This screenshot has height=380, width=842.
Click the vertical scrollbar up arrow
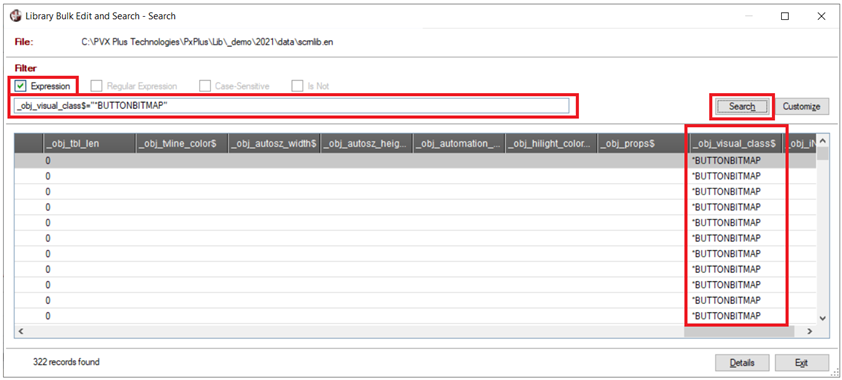pyautogui.click(x=822, y=142)
